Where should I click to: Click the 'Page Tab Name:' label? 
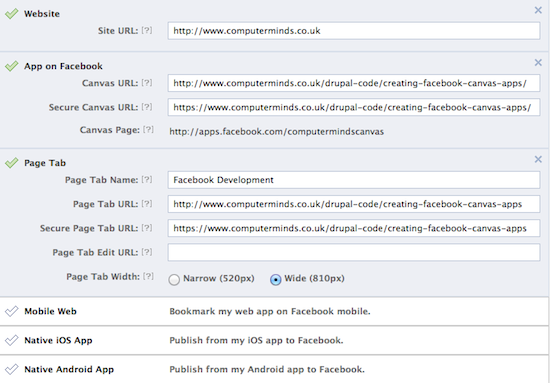(x=102, y=180)
